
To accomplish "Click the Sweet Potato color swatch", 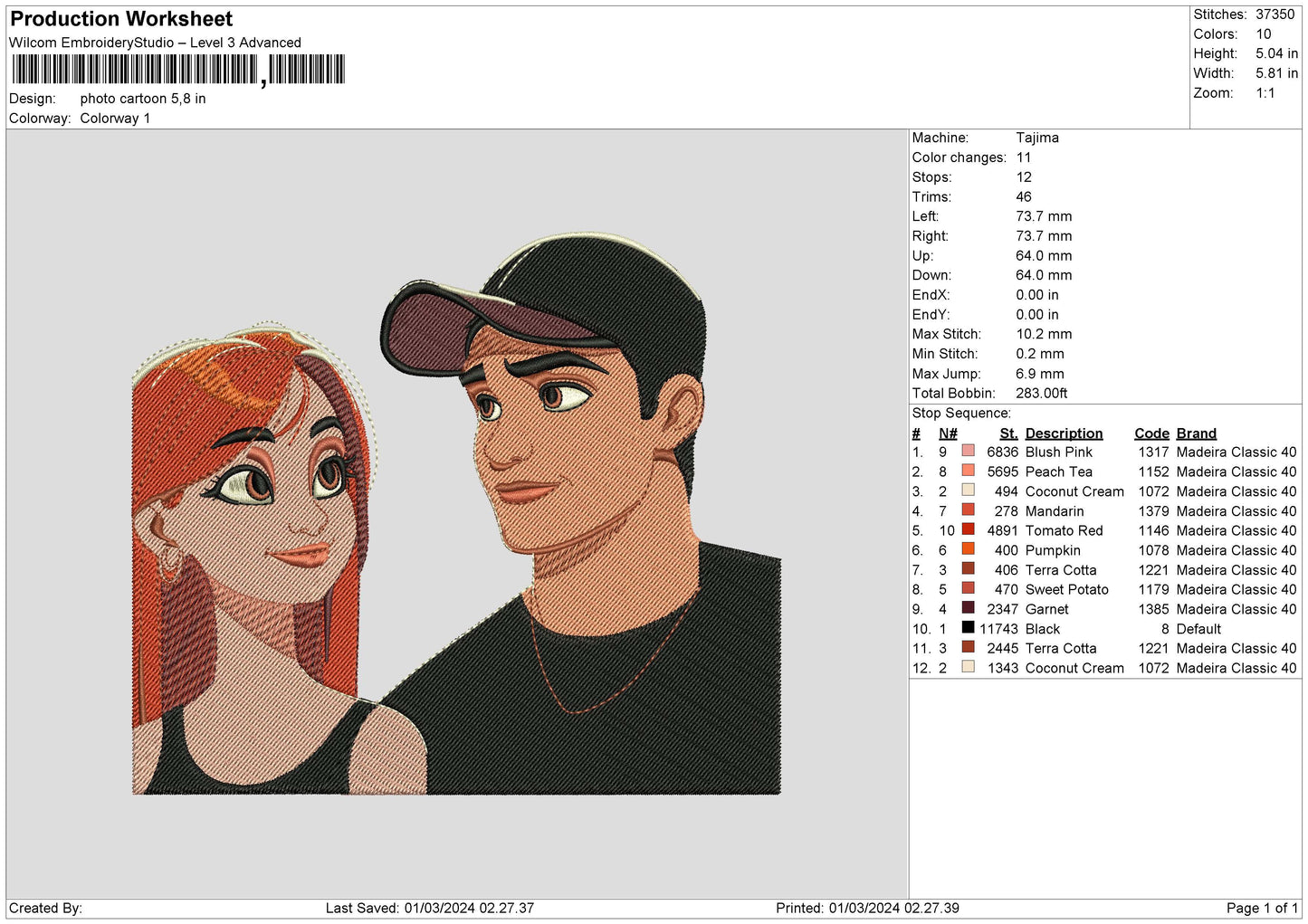I will pyautogui.click(x=969, y=588).
